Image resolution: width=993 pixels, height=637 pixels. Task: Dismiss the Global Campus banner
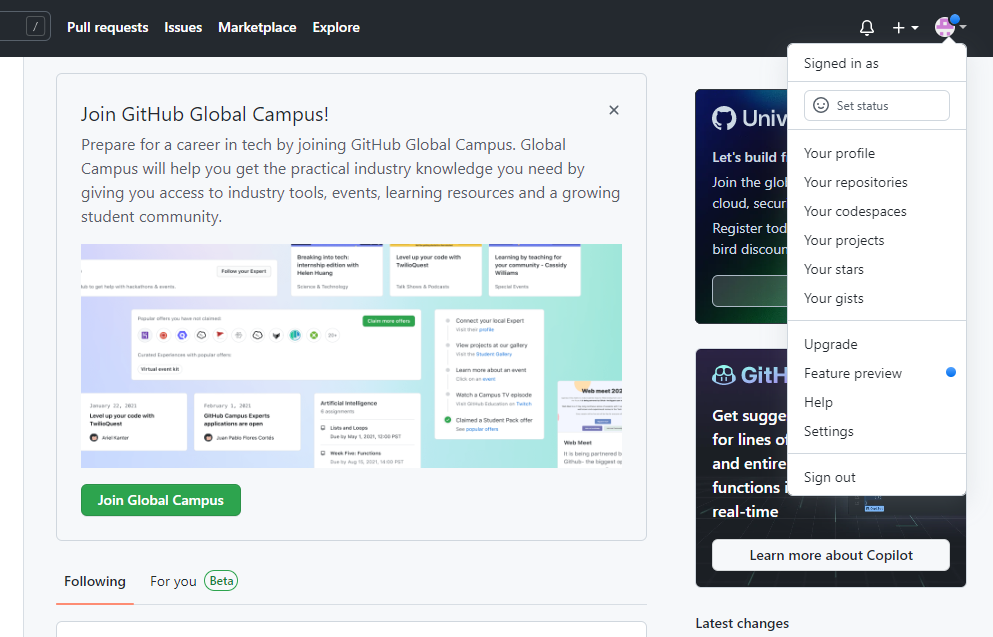[614, 110]
